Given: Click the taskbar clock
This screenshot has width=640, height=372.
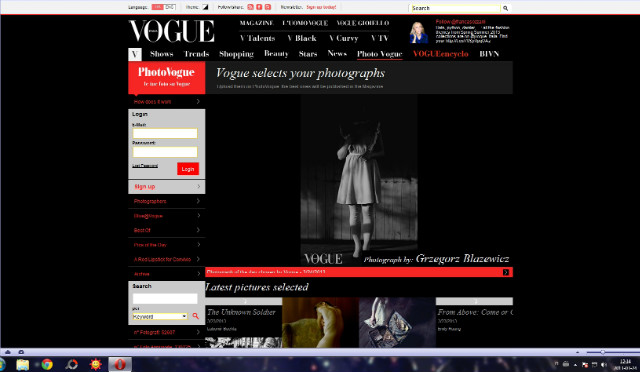Looking at the screenshot, I should pos(625,364).
